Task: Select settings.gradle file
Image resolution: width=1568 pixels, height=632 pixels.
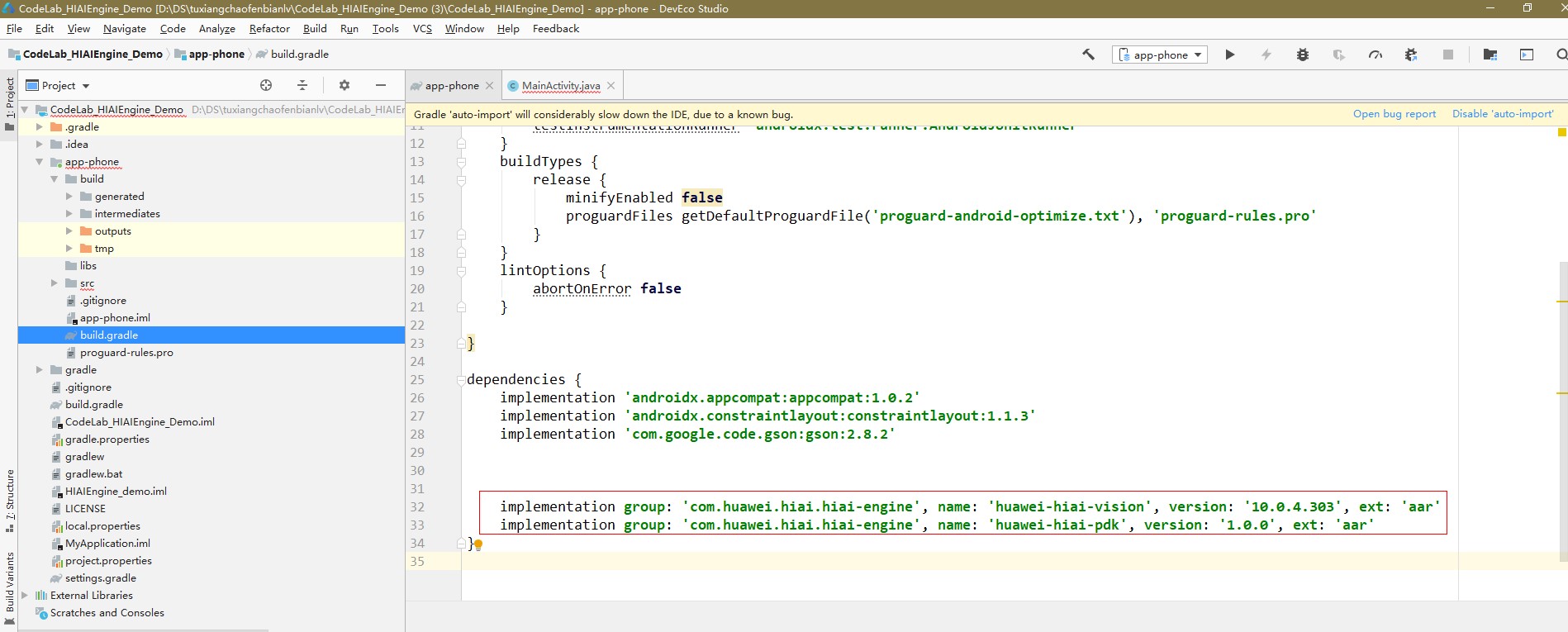Action: 101,578
